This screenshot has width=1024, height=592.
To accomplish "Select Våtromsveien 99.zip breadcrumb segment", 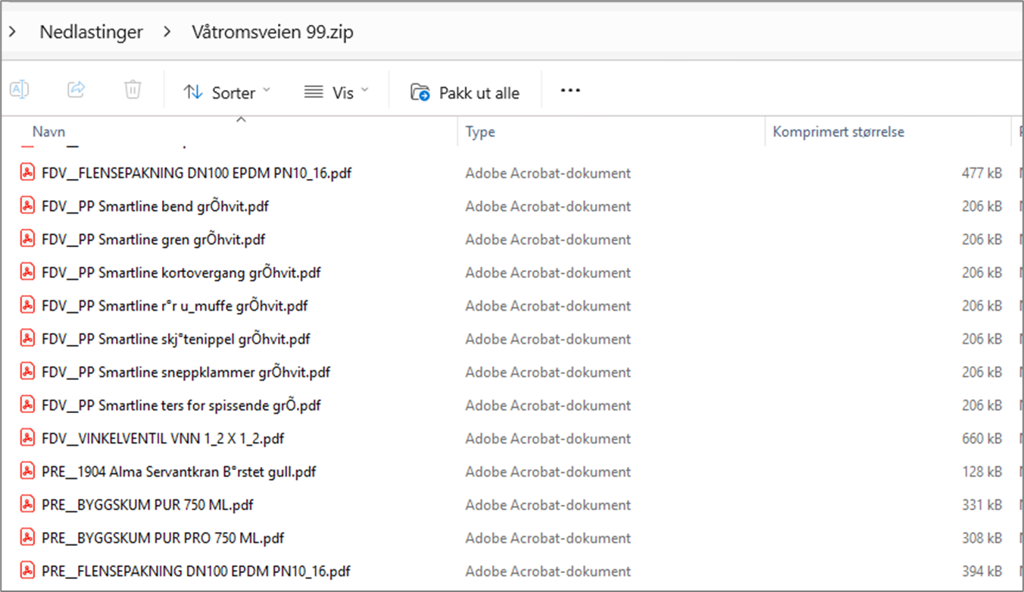I will tap(272, 32).
